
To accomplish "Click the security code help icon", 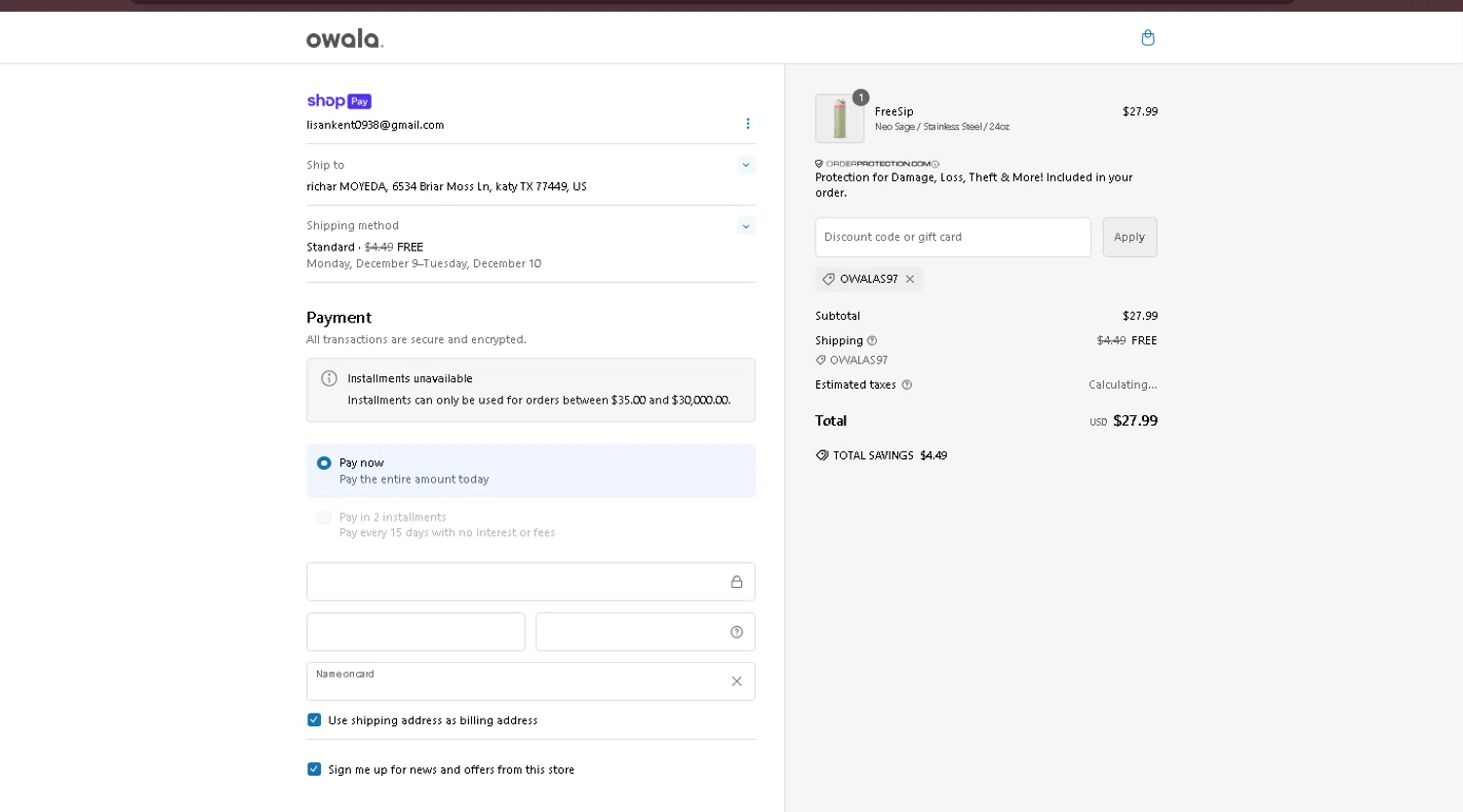I will (736, 633).
